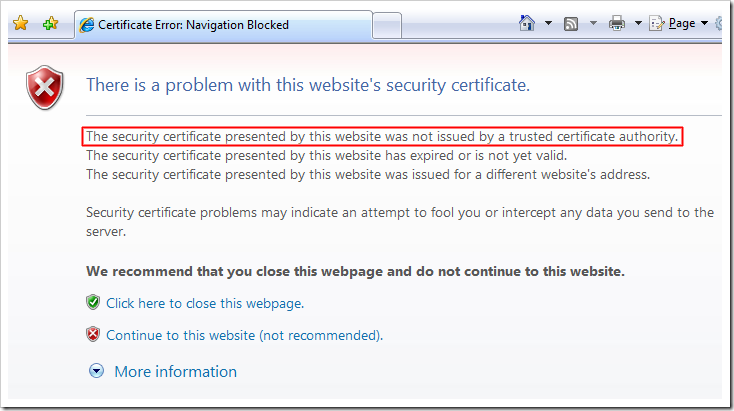
Task: Click the Add to Favorites icon
Action: coord(50,24)
